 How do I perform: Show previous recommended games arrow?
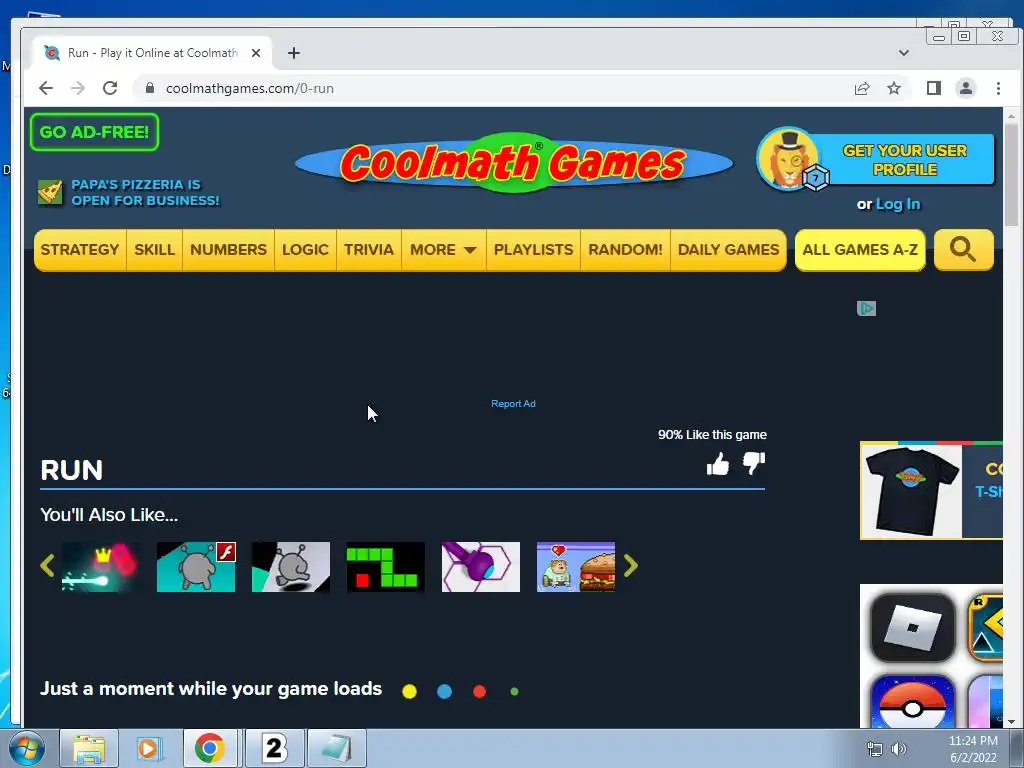[47, 566]
